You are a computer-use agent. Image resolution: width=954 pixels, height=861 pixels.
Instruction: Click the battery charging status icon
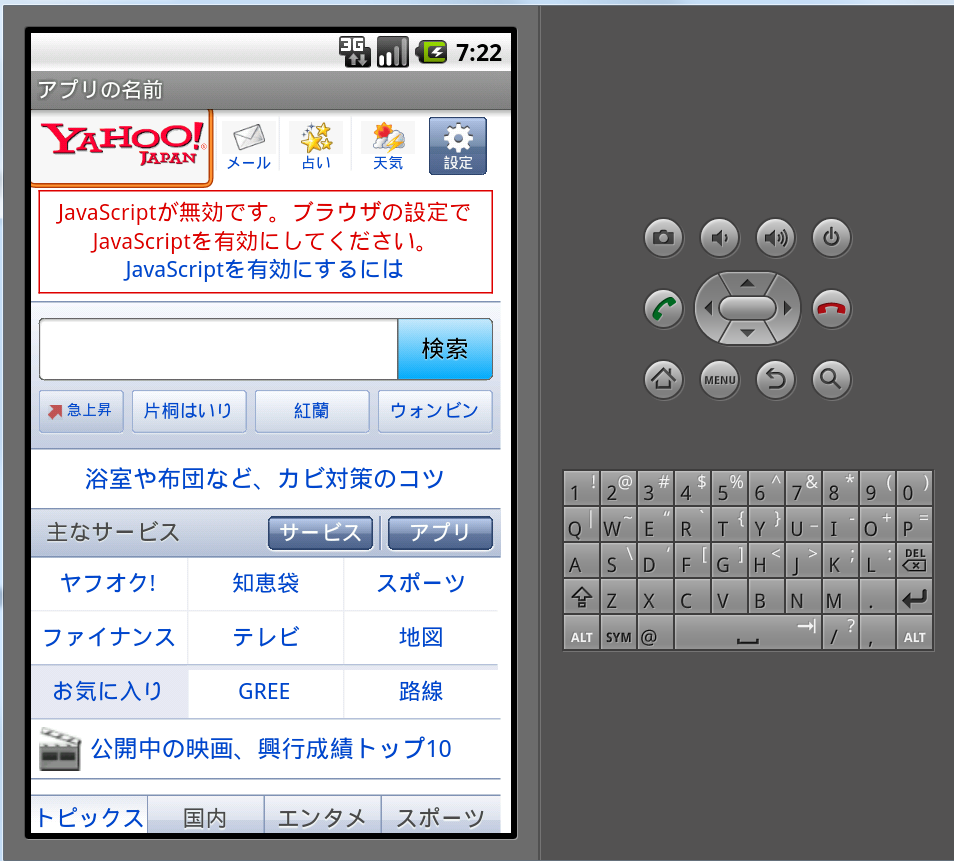pyautogui.click(x=432, y=52)
